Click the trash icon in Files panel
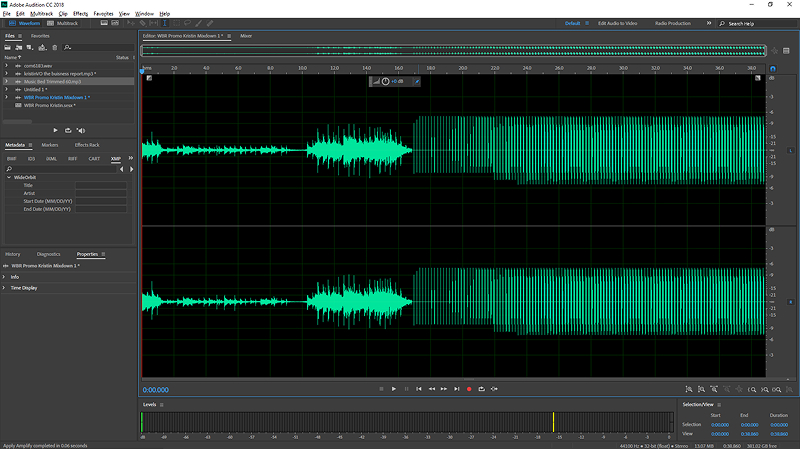Image resolution: width=800 pixels, height=449 pixels. point(55,47)
